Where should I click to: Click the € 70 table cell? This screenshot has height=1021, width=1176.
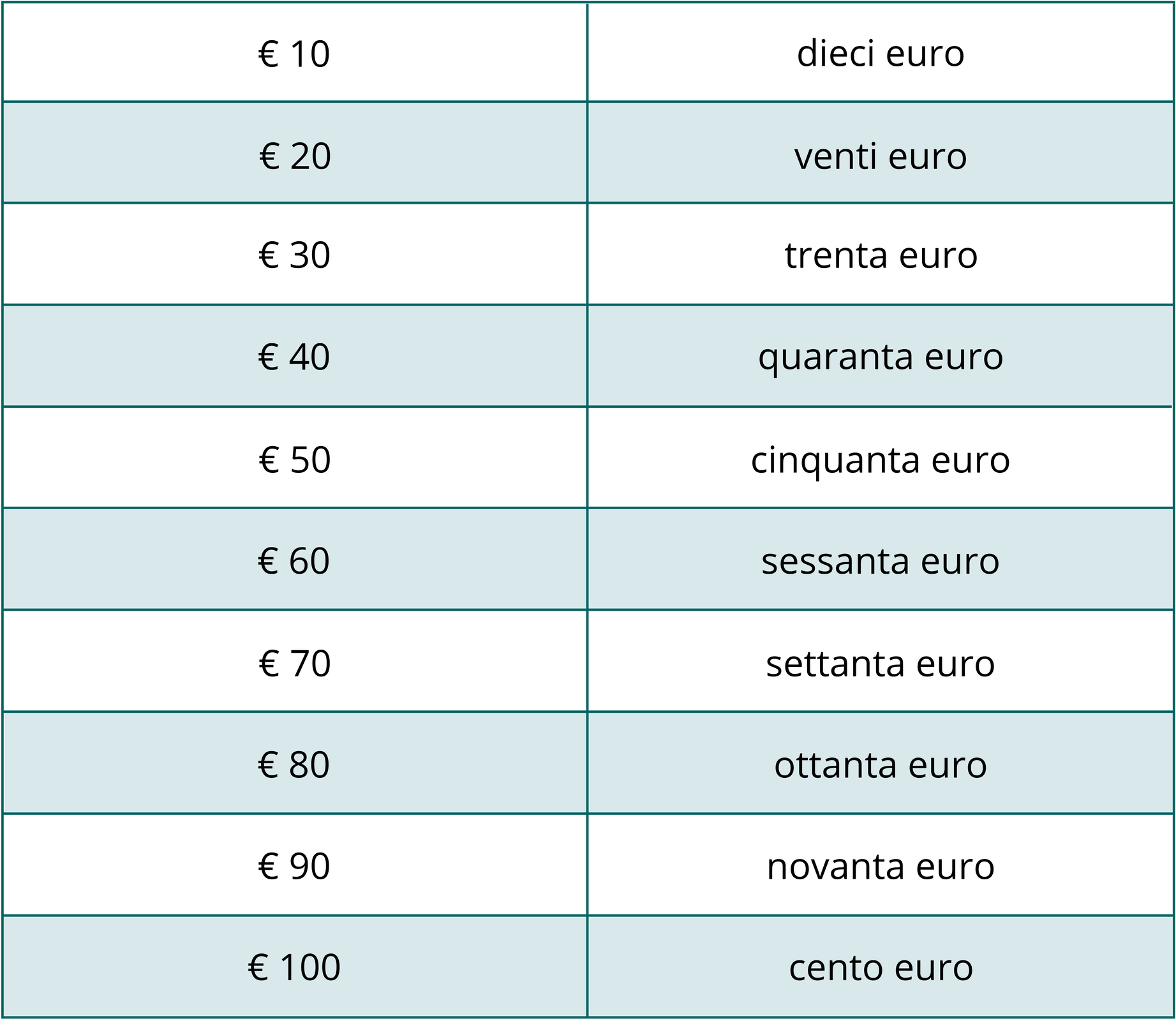point(294,663)
